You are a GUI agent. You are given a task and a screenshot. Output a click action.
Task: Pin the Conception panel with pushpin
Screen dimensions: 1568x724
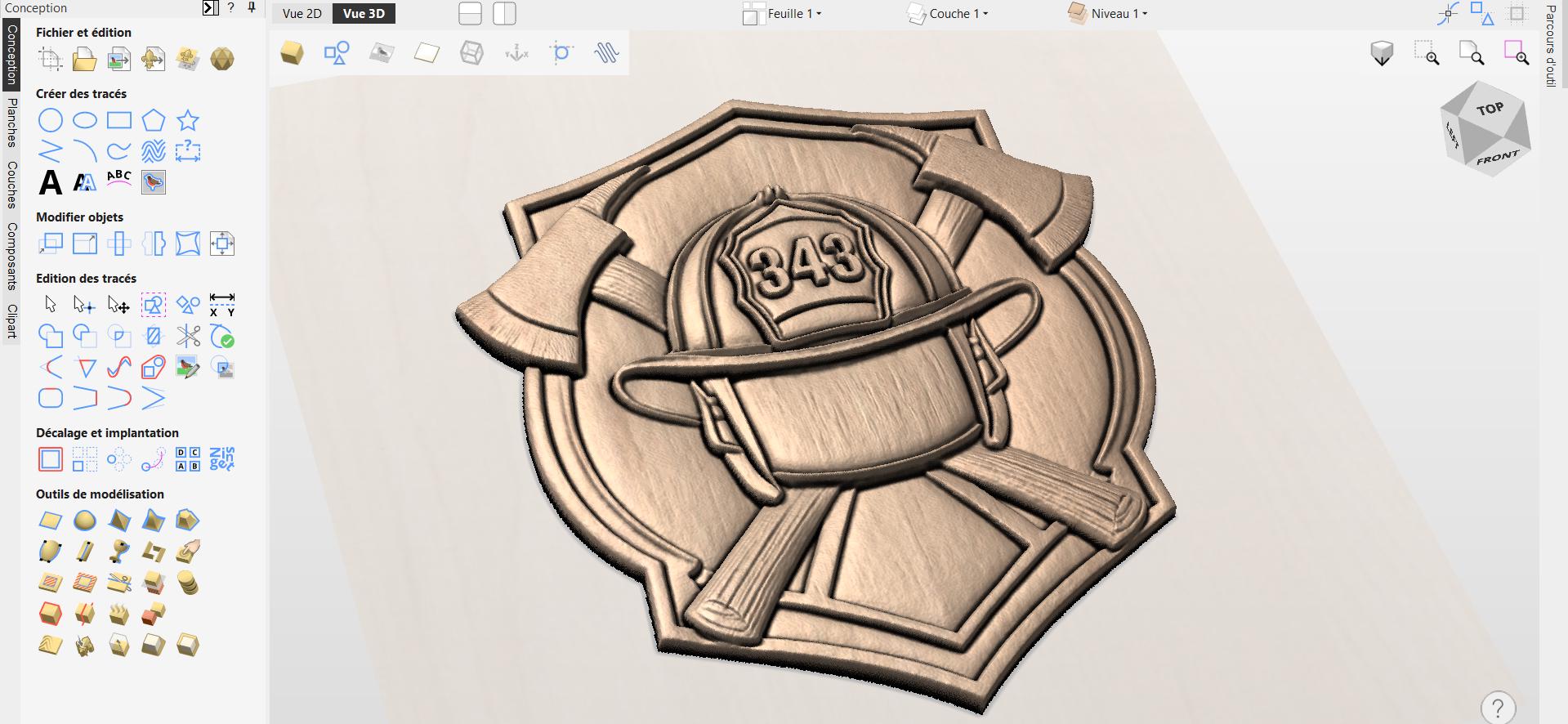coord(252,7)
